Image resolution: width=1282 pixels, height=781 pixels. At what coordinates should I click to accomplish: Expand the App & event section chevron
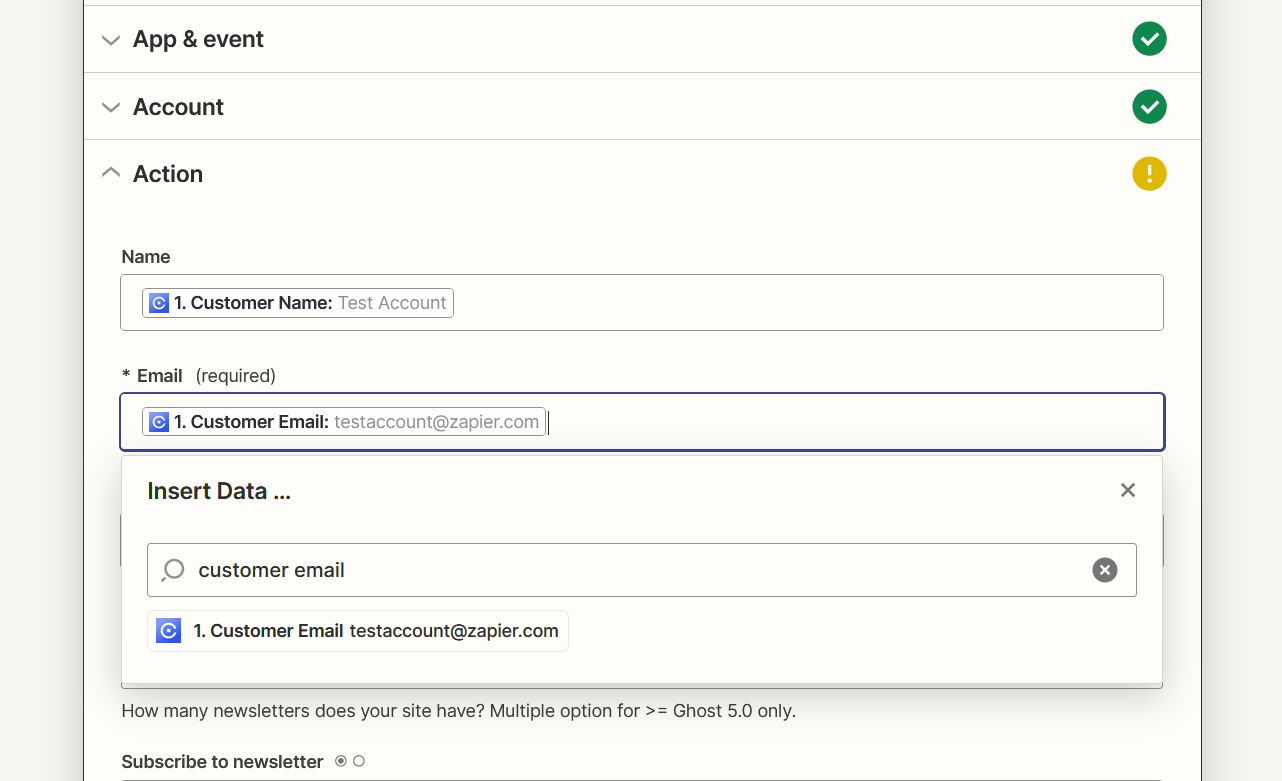pos(111,40)
